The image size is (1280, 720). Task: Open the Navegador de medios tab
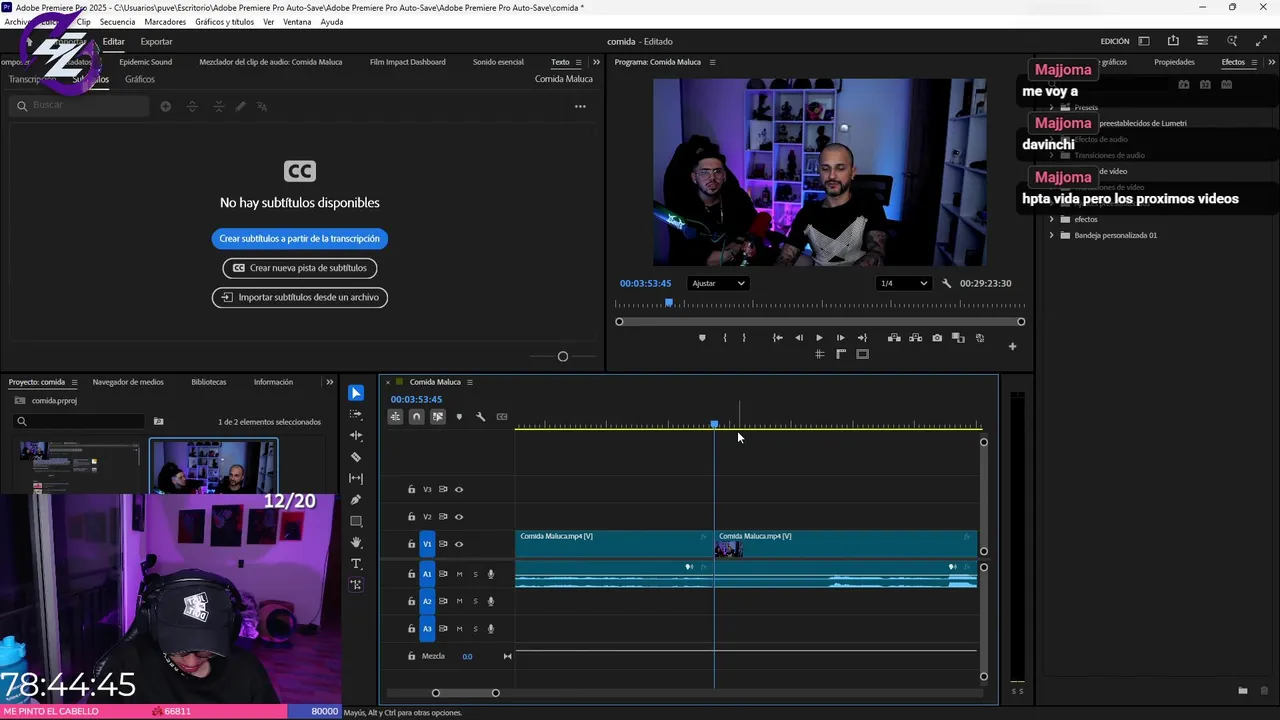coord(128,382)
